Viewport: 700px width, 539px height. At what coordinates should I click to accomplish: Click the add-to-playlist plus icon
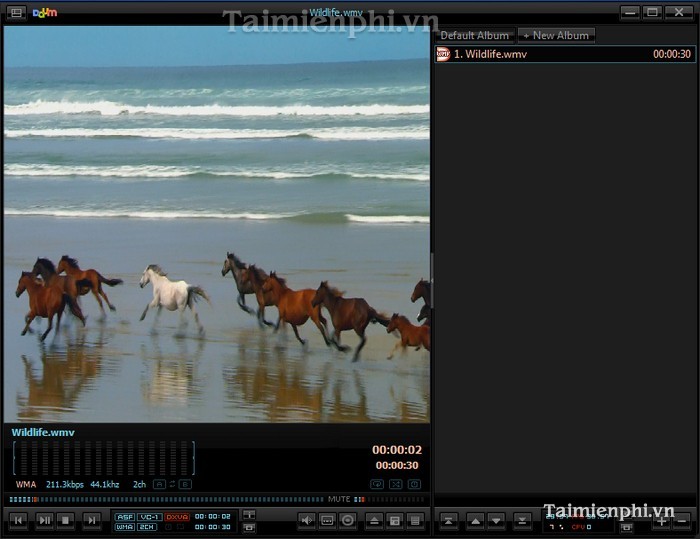(661, 520)
